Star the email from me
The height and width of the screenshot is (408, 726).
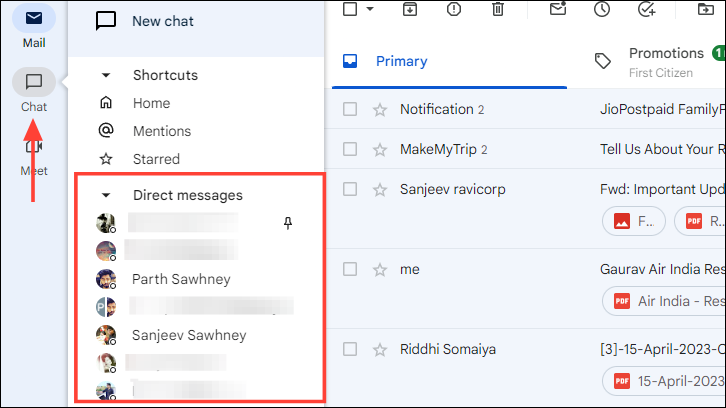[x=380, y=270]
